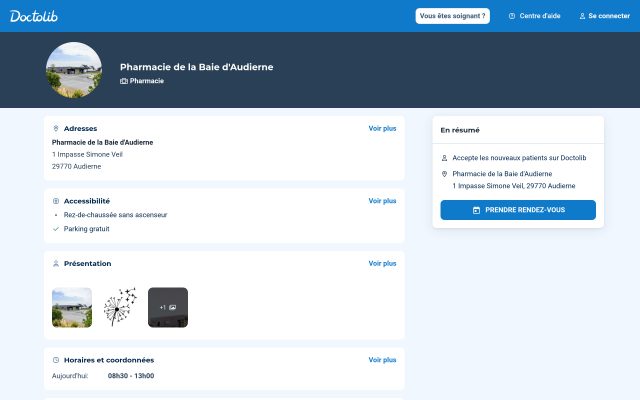Click the Pharmacie de la Baie d'Audierne title
The width and height of the screenshot is (640, 400).
[x=196, y=67]
